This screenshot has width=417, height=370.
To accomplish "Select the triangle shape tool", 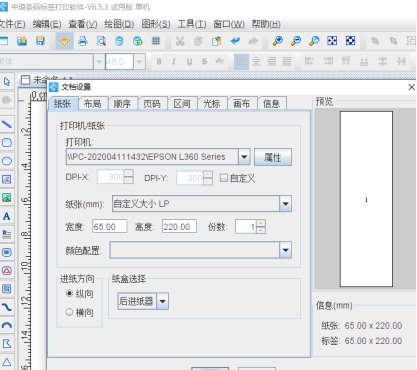I will (x=7, y=362).
